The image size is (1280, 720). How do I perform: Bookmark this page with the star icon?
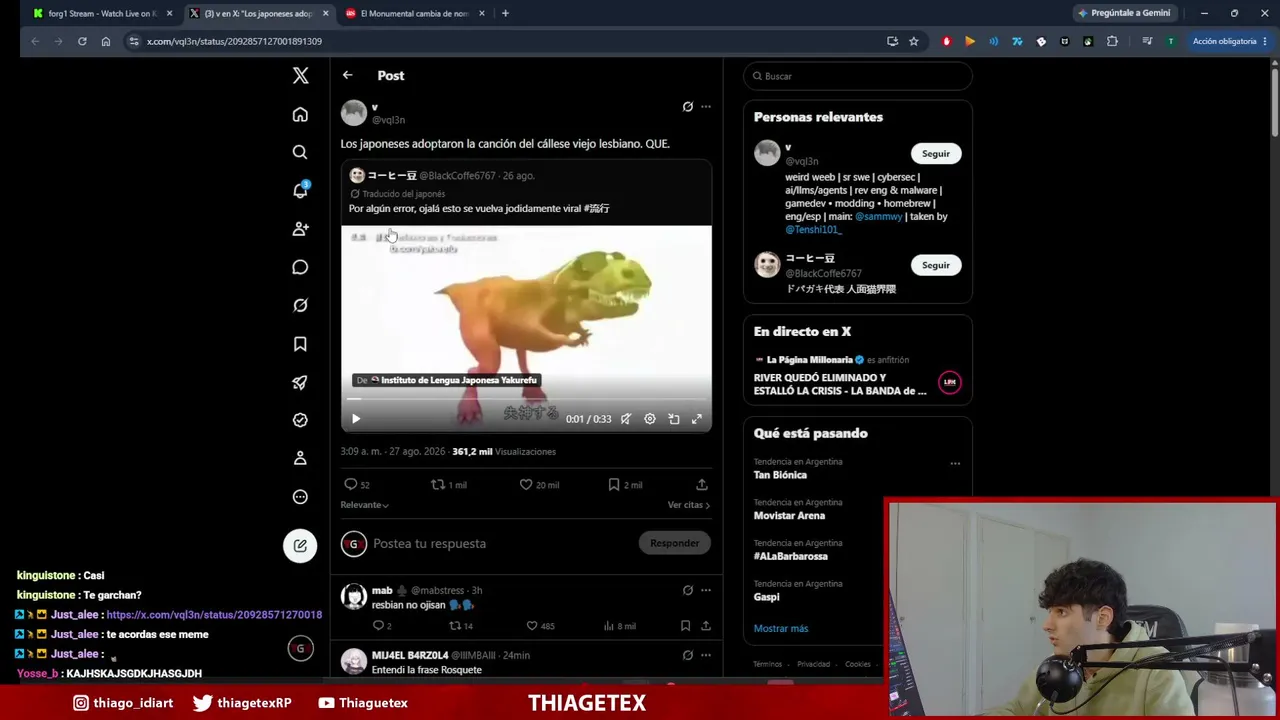click(x=914, y=41)
